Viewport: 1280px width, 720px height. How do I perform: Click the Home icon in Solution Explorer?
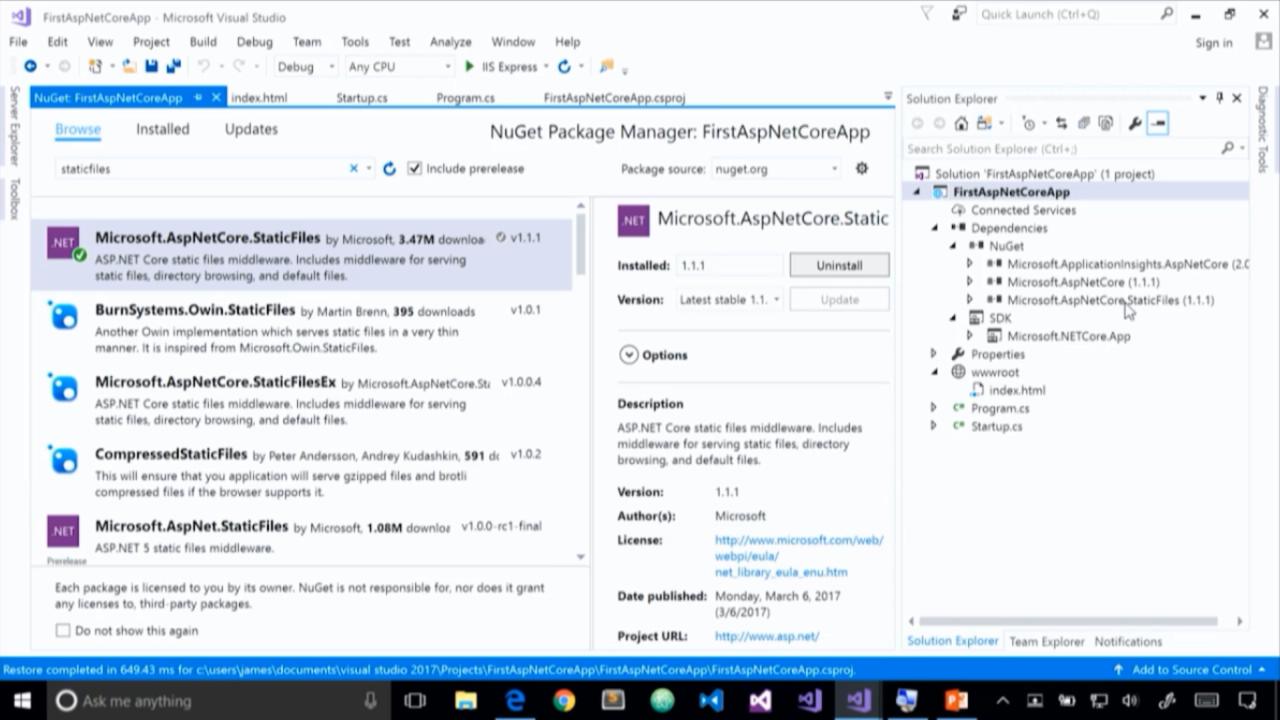click(961, 123)
